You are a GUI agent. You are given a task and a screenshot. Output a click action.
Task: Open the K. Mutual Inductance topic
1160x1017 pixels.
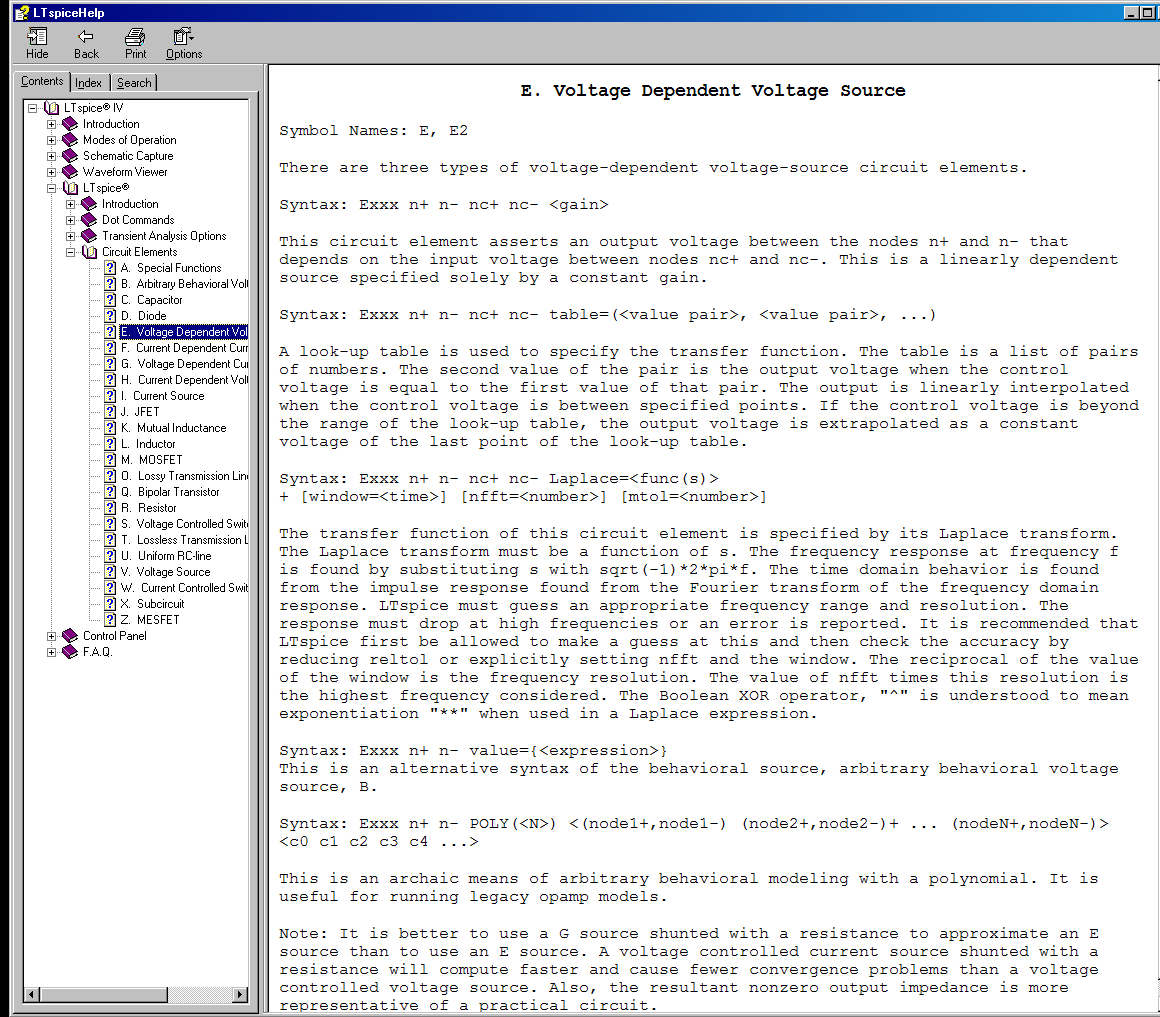tap(174, 428)
